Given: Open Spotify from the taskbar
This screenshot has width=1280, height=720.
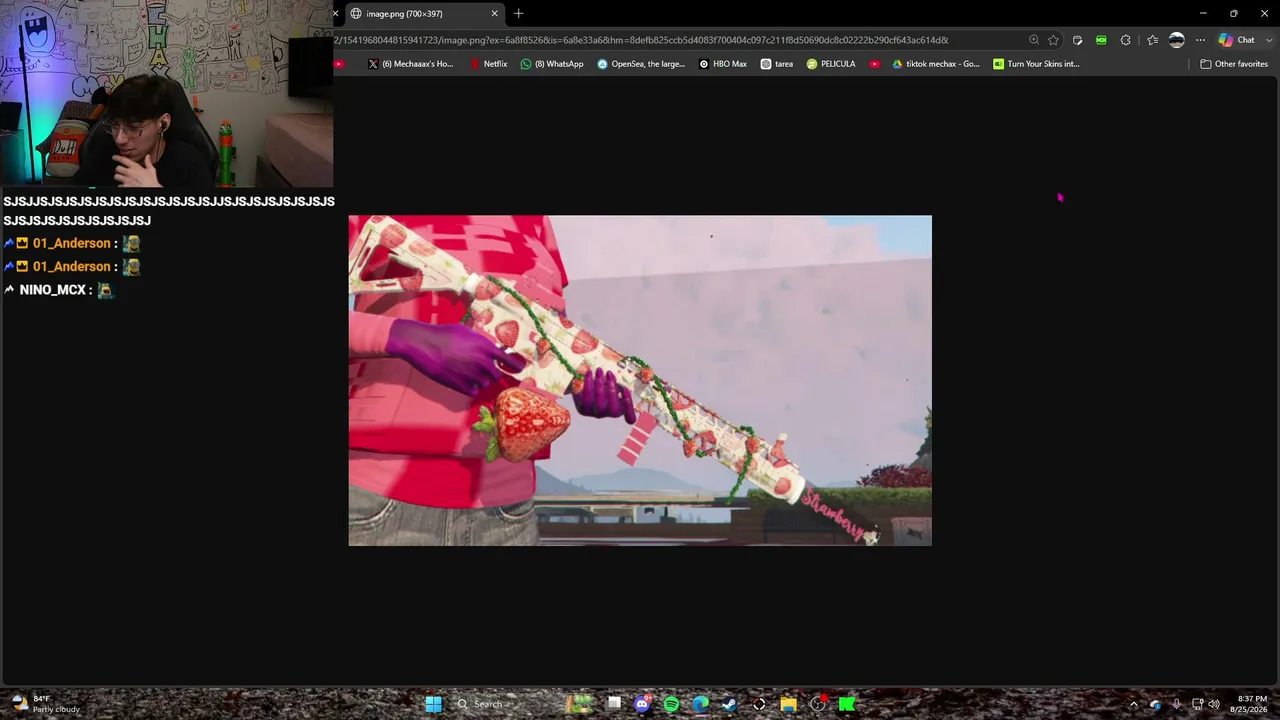Looking at the screenshot, I should point(671,704).
